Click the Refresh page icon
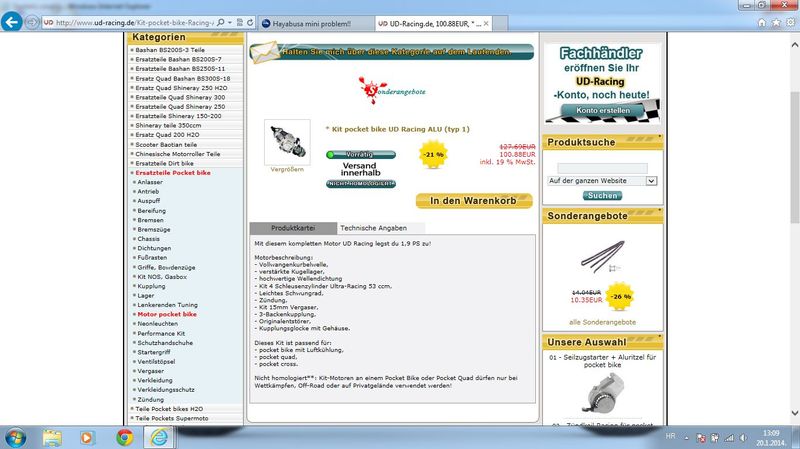The height and width of the screenshot is (449, 800). (x=250, y=22)
